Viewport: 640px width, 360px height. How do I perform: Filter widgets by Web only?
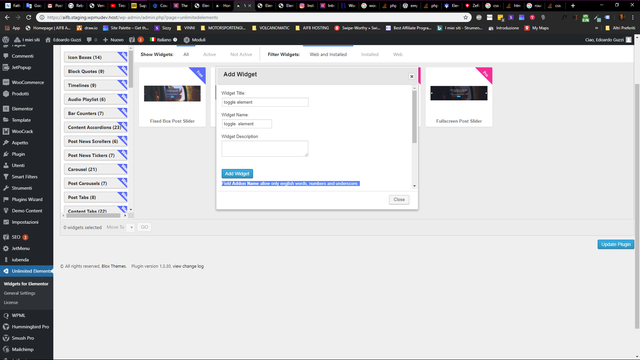(x=398, y=54)
